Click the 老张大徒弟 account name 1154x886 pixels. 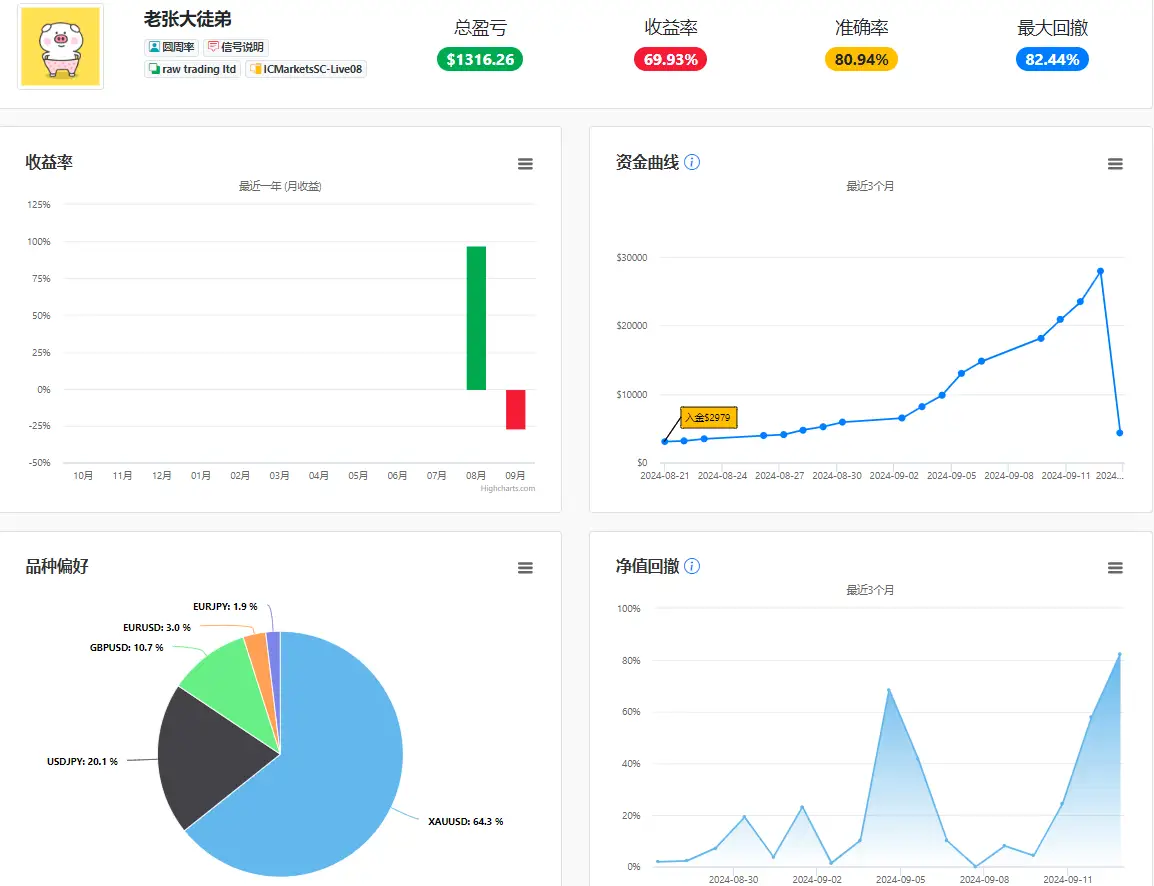click(x=188, y=19)
